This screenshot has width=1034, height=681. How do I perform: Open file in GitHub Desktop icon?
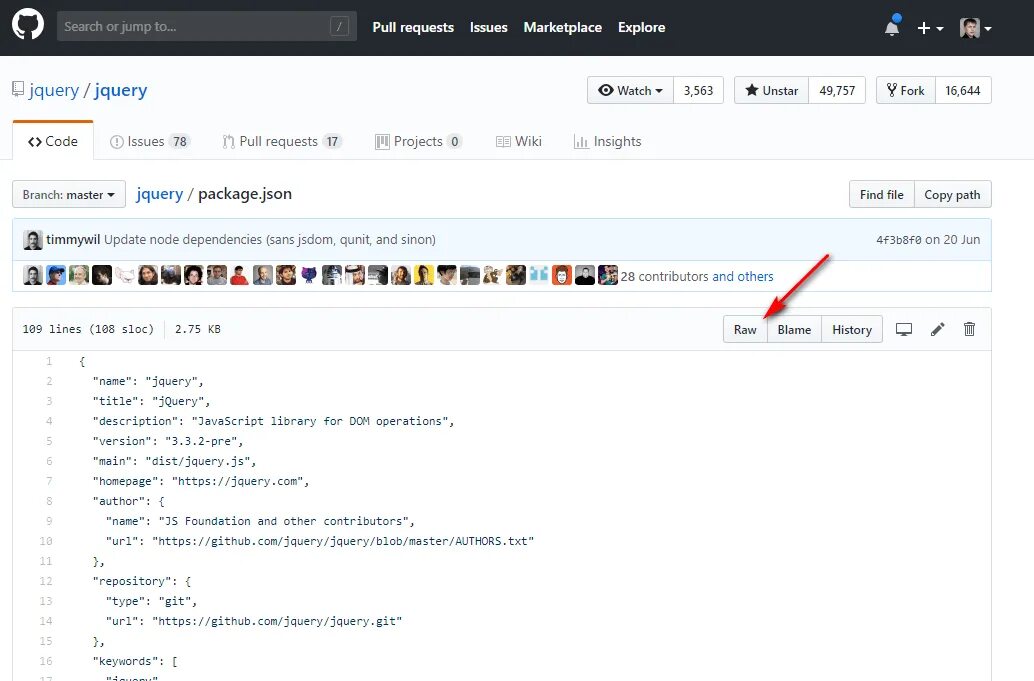pyautogui.click(x=903, y=329)
